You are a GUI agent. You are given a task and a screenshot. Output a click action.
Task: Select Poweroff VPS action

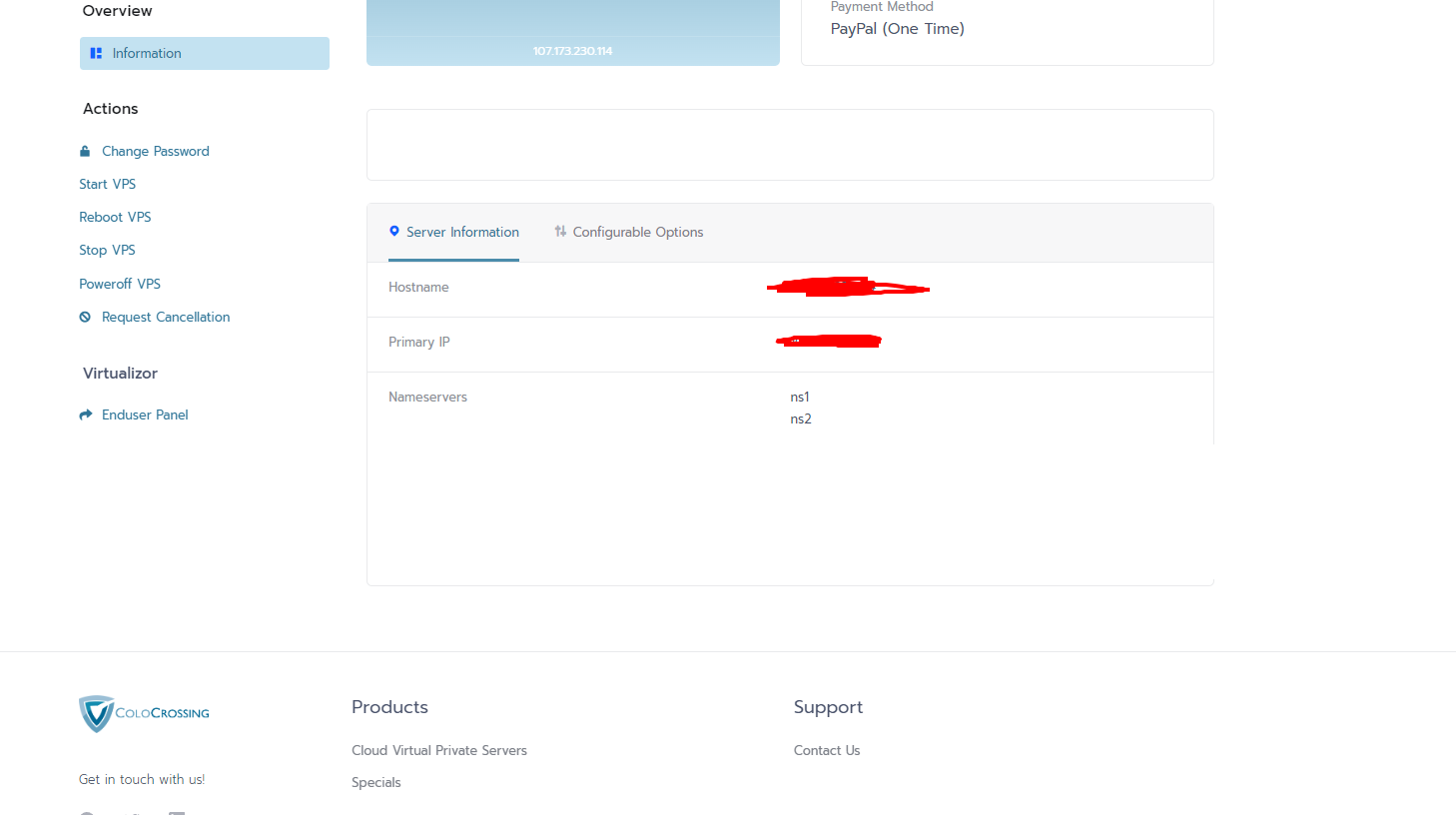click(x=120, y=284)
